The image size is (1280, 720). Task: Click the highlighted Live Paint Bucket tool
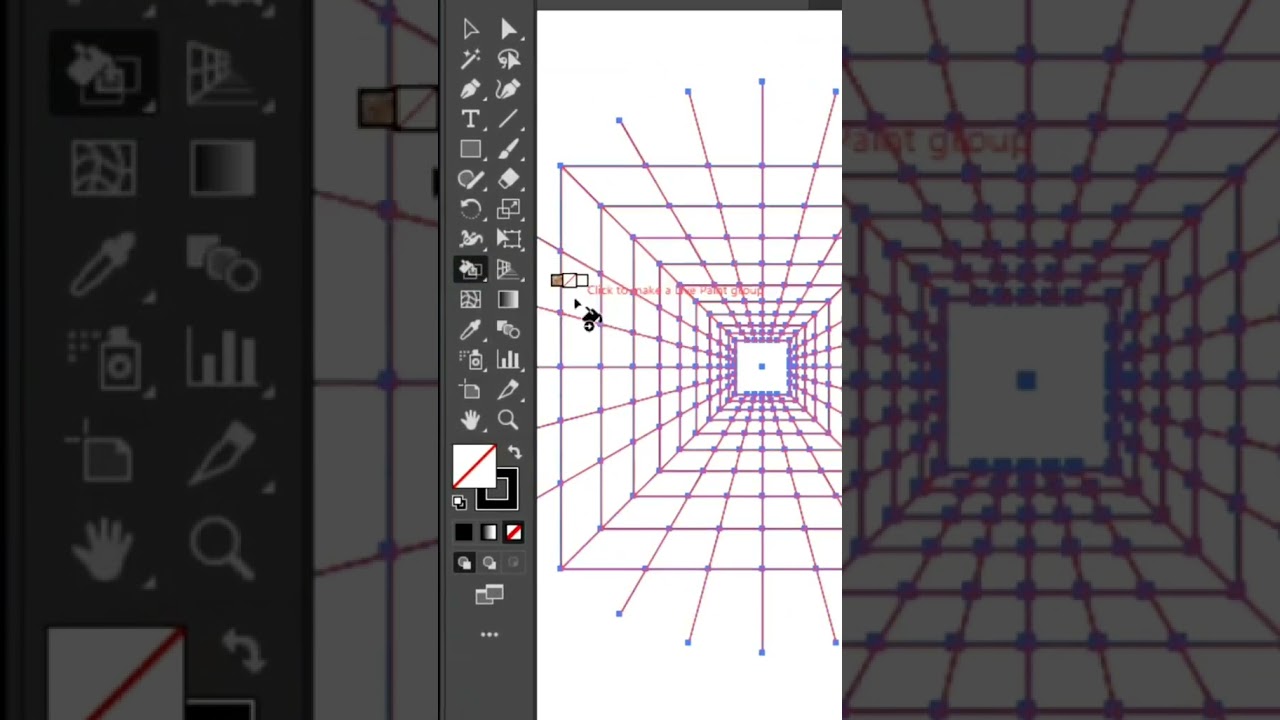(471, 270)
